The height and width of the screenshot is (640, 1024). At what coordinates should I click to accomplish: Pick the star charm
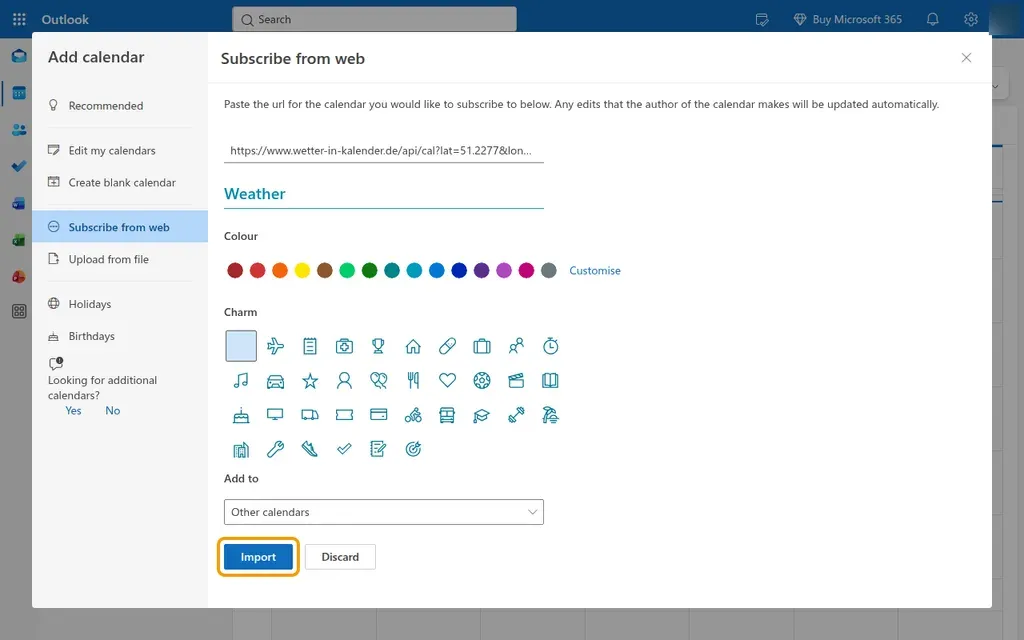click(x=310, y=380)
